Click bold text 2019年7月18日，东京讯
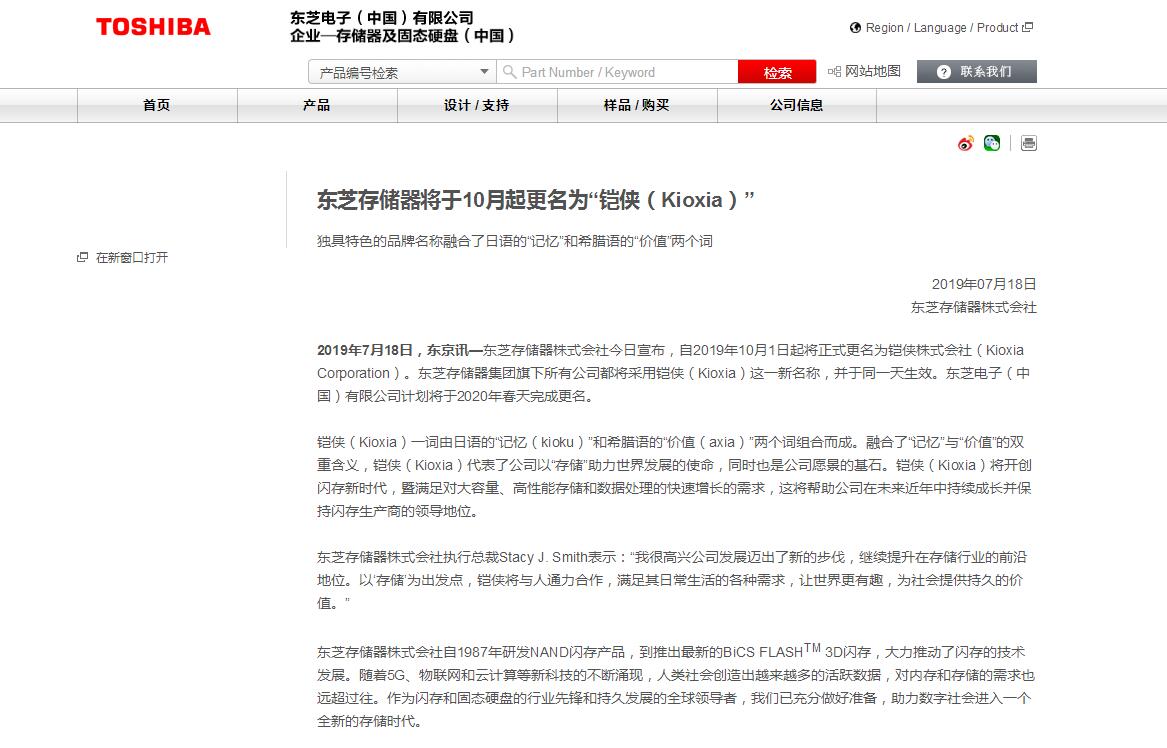1167x748 pixels. pyautogui.click(x=399, y=350)
